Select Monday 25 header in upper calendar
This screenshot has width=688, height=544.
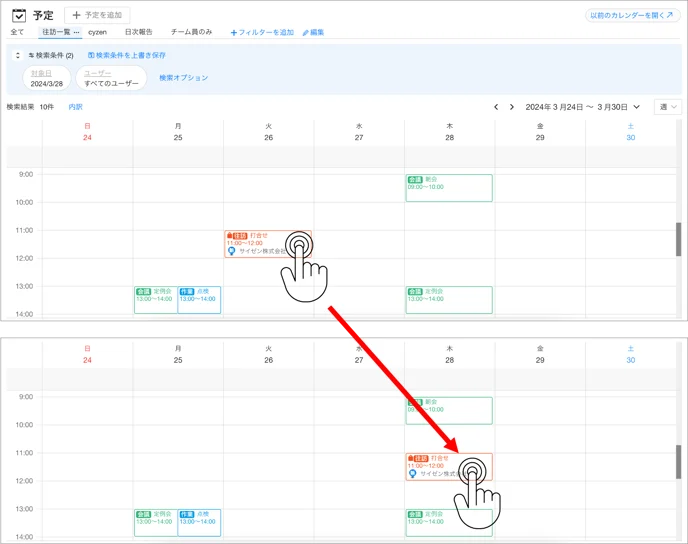[x=178, y=132]
